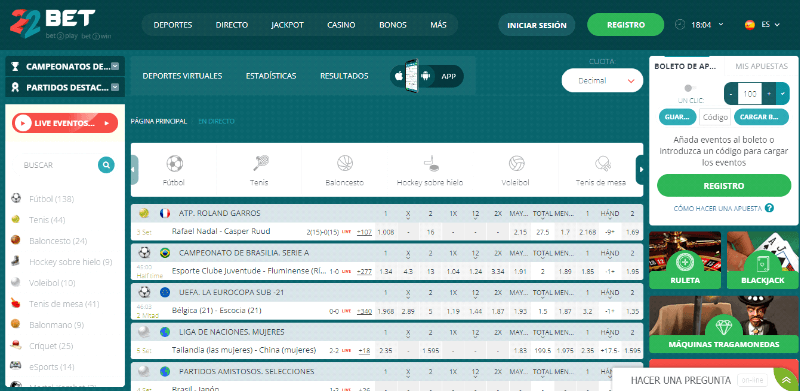Open the time zone dropdown arrow

pos(721,24)
